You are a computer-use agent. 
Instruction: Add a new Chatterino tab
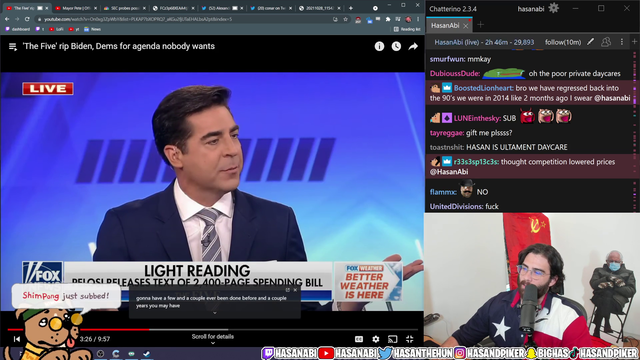pyautogui.click(x=480, y=25)
